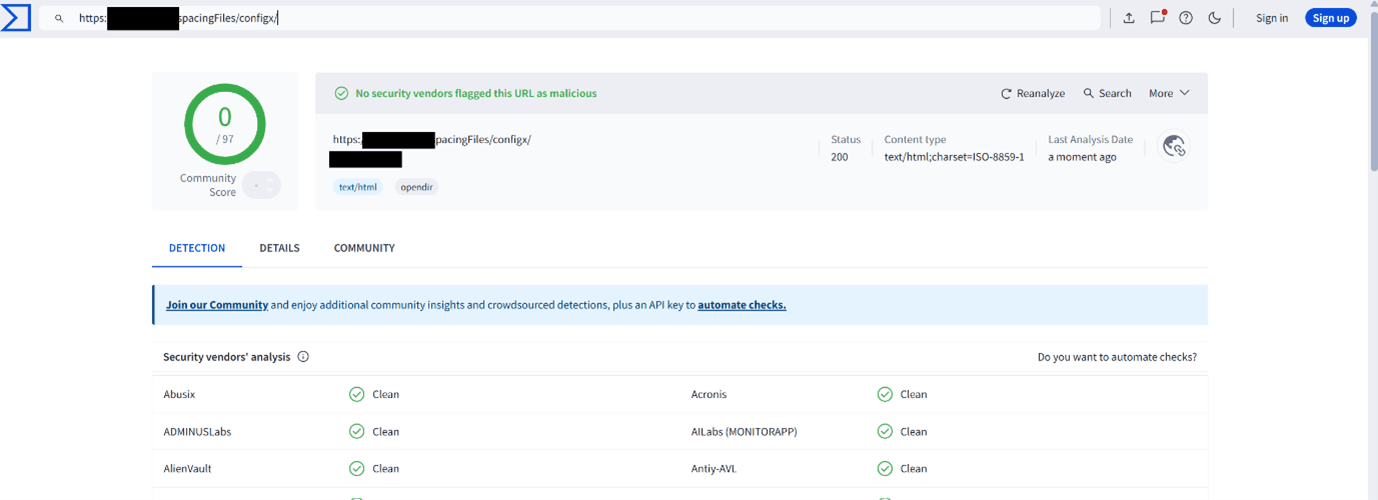
Task: Click the clean check icon for AILabs
Action: [x=885, y=432]
